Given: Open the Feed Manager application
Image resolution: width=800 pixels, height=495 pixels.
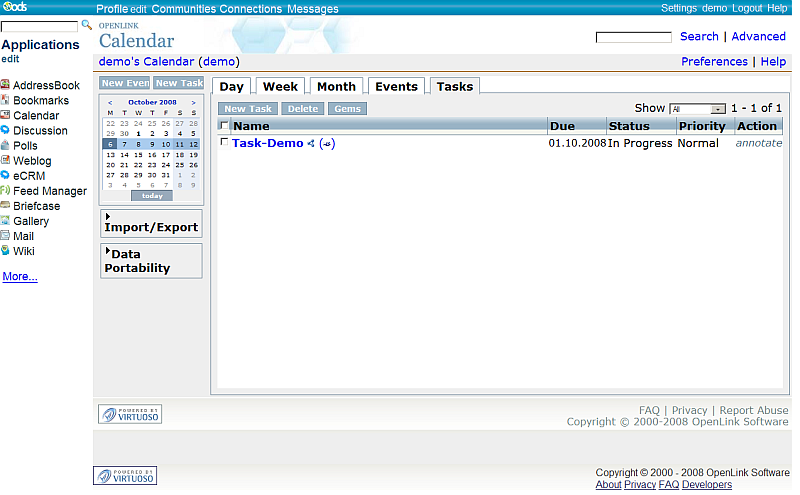Looking at the screenshot, I should (49, 191).
